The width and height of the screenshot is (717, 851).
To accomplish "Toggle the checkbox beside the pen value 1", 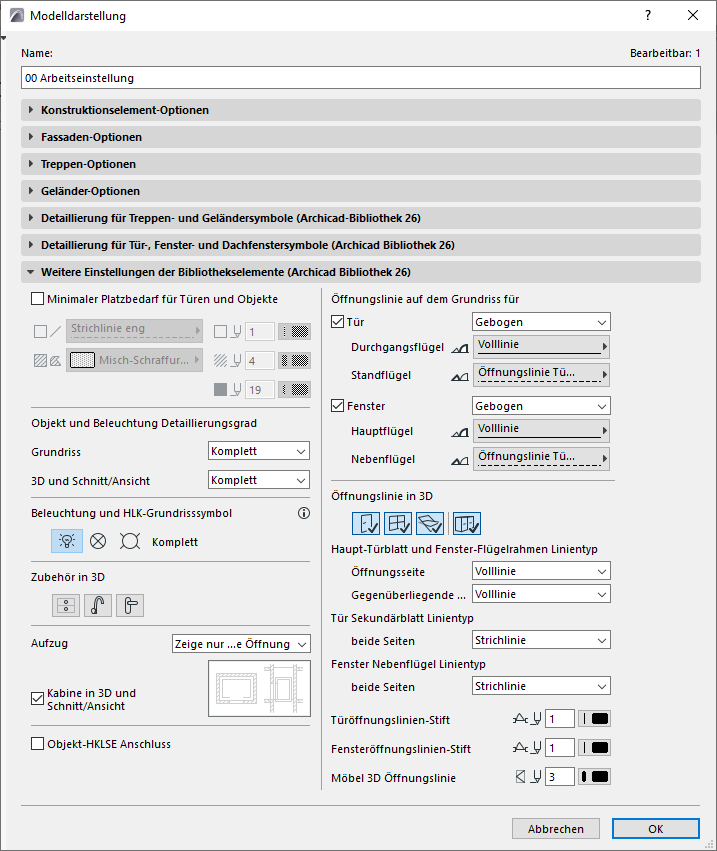I will point(220,331).
